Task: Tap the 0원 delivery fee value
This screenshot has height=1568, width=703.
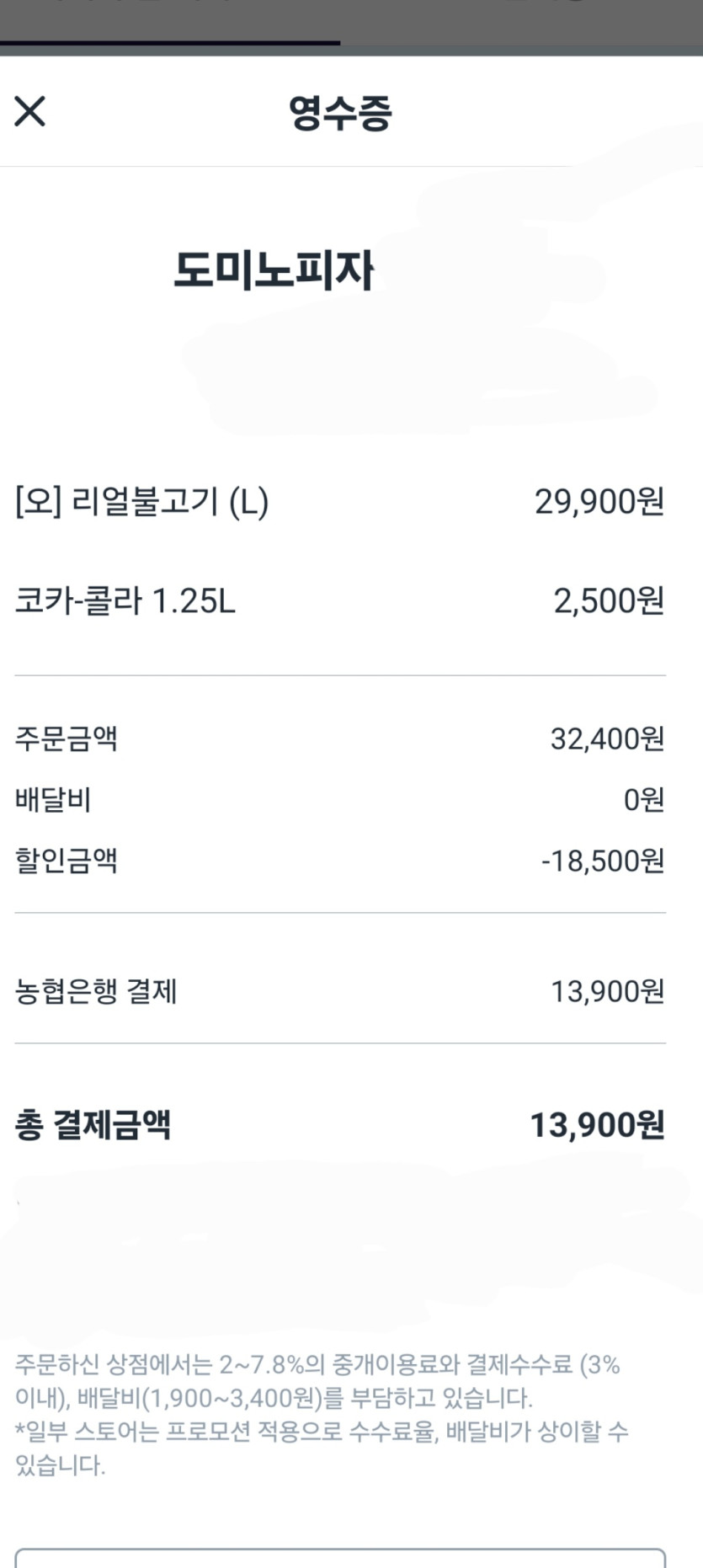Action: pyautogui.click(x=644, y=799)
